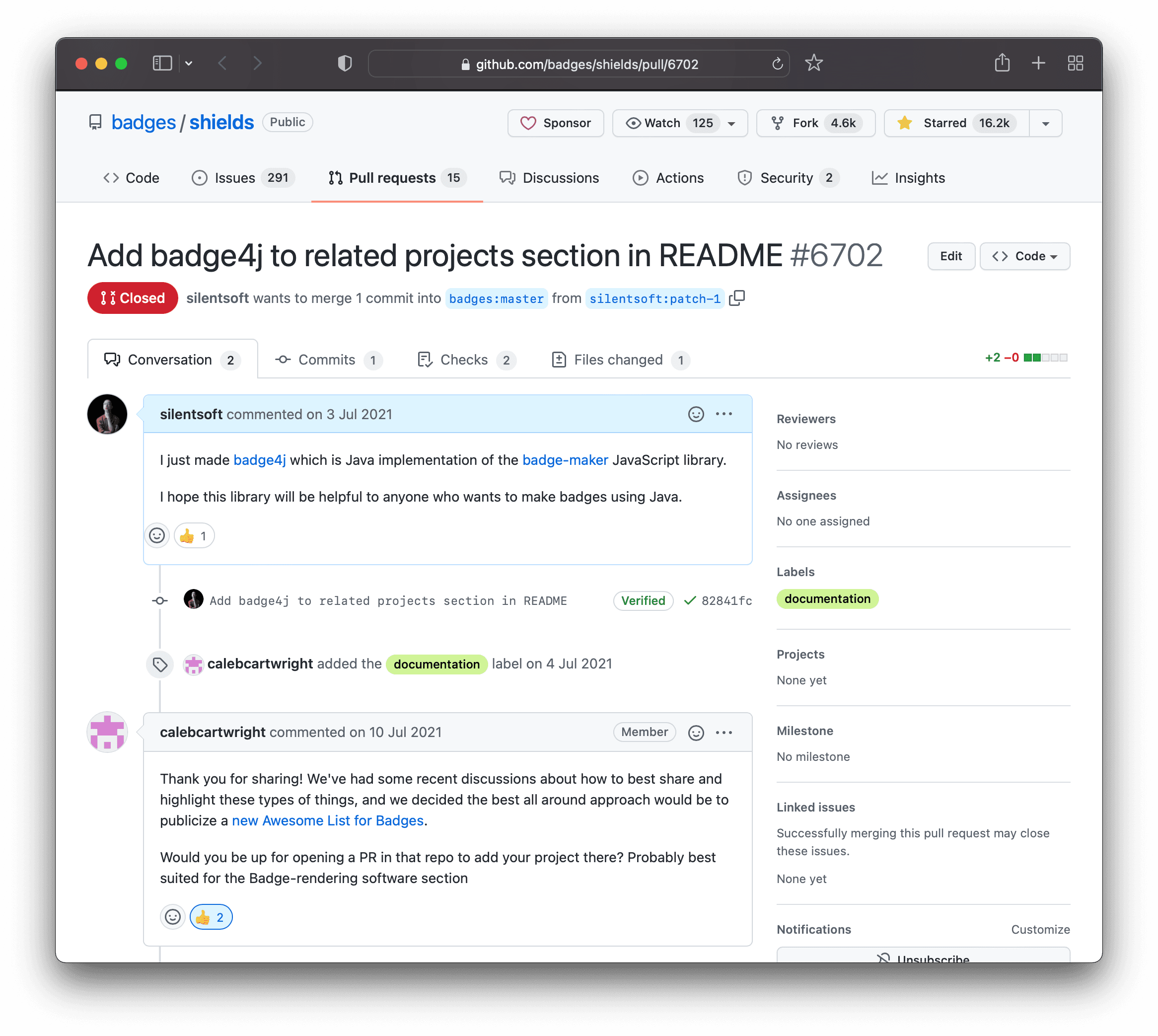The height and width of the screenshot is (1036, 1158).
Task: Toggle thumbs up reaction with count 2
Action: point(211,916)
